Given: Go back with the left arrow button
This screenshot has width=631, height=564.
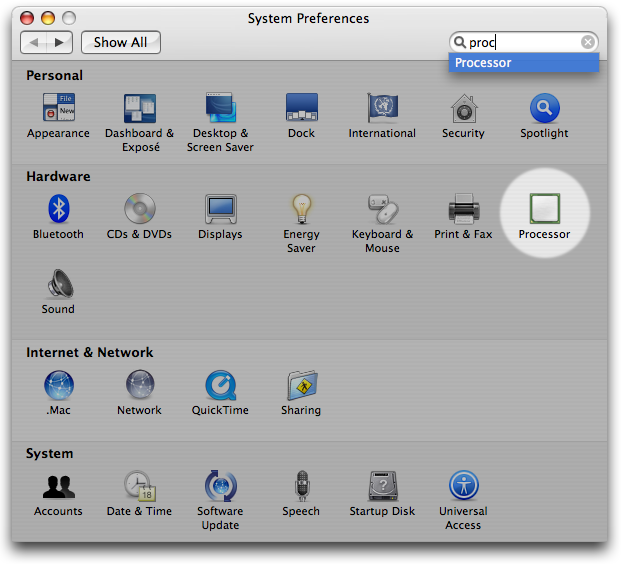Looking at the screenshot, I should click(34, 42).
